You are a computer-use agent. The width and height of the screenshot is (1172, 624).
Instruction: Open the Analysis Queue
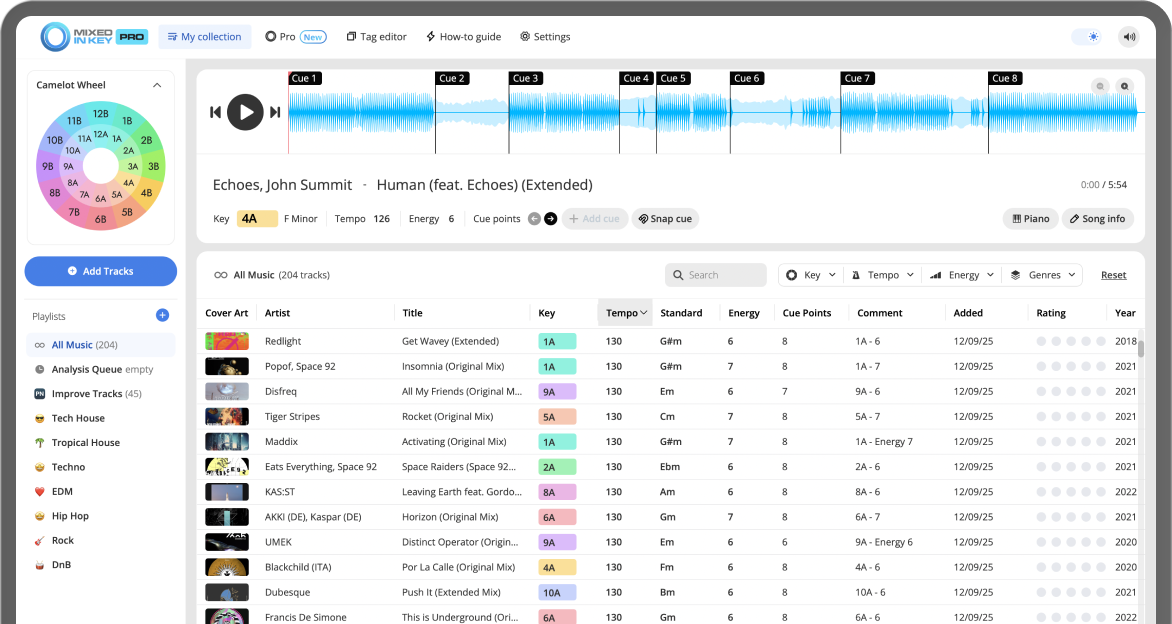(101, 369)
